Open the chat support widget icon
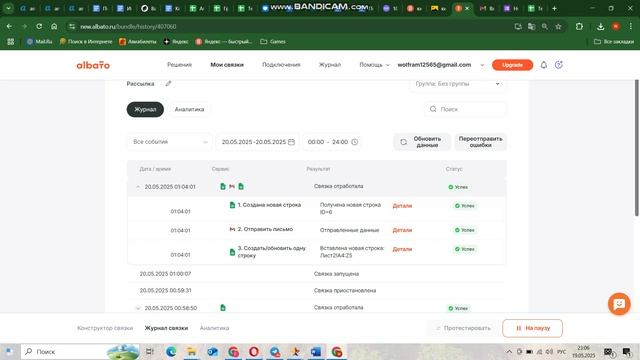The width and height of the screenshot is (640, 360). point(619,304)
